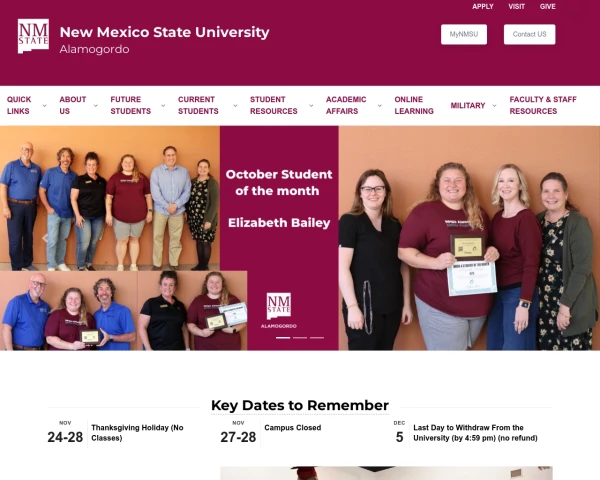Image resolution: width=600 pixels, height=480 pixels.
Task: Go to the second carousel slide indicator
Action: click(x=300, y=338)
